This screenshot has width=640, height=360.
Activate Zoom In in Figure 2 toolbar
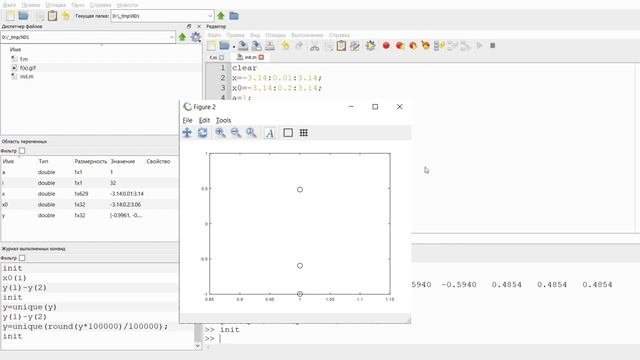click(220, 133)
